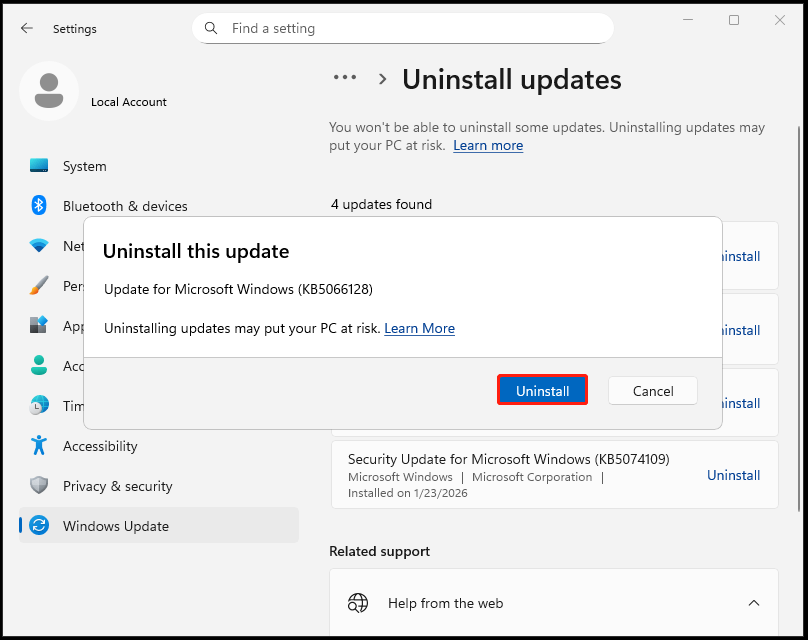The image size is (808, 640).
Task: Open Bluetooth & devices settings
Action: tap(37, 206)
